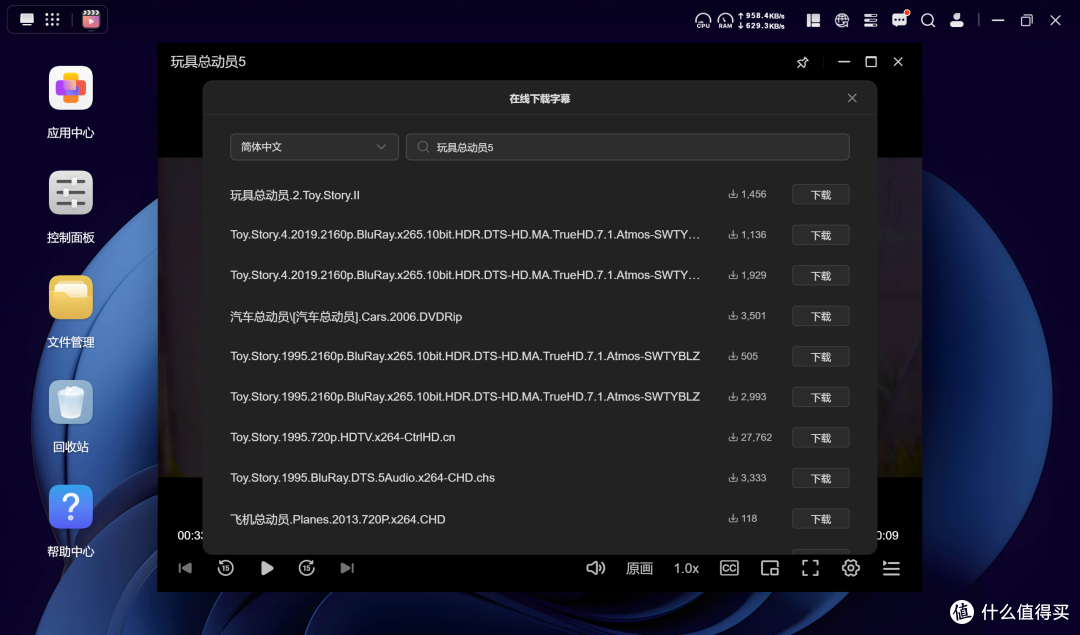Check the CPU gauge indicator

coord(703,21)
